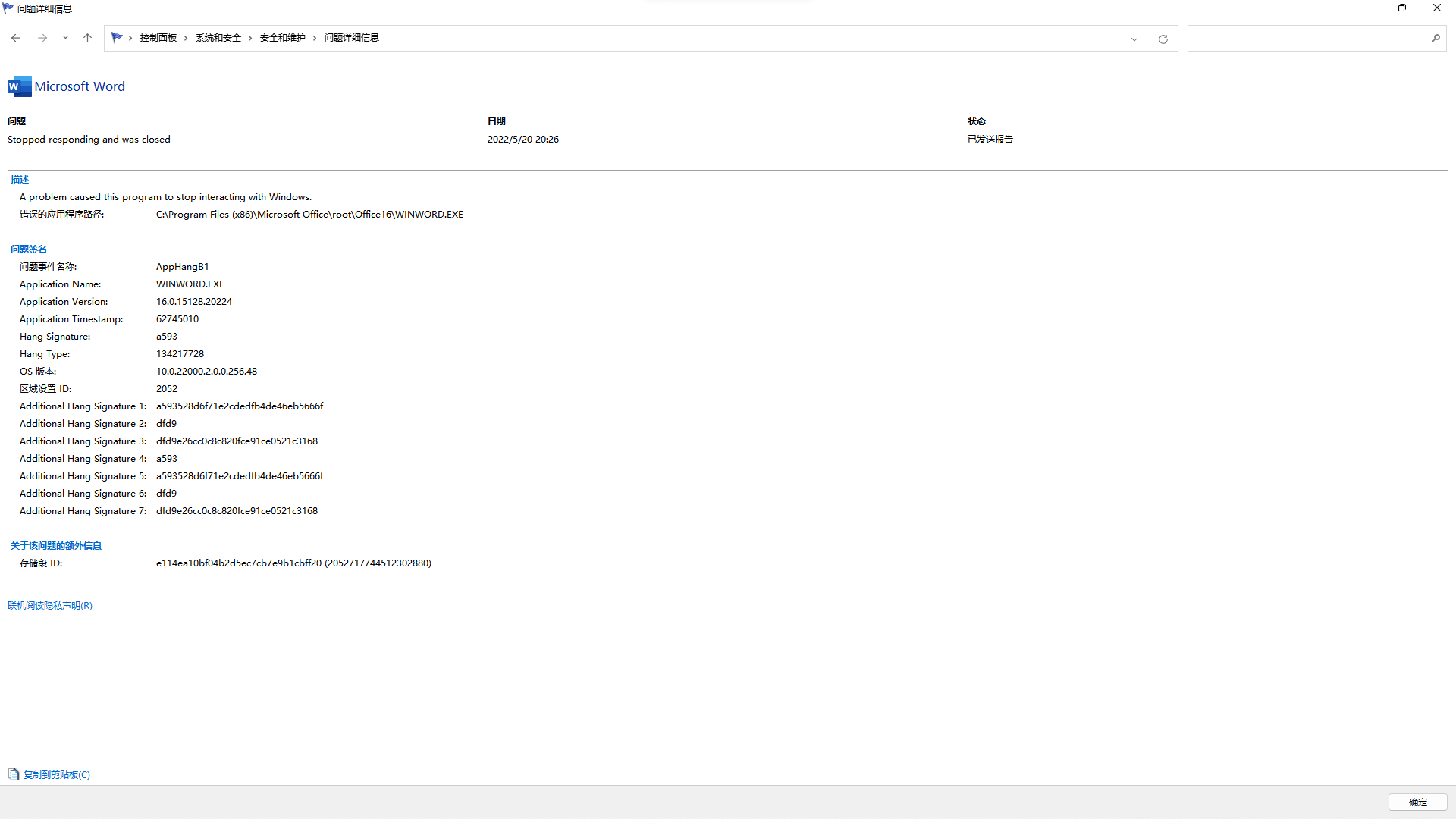Click the Microsoft Word logo icon

click(19, 86)
